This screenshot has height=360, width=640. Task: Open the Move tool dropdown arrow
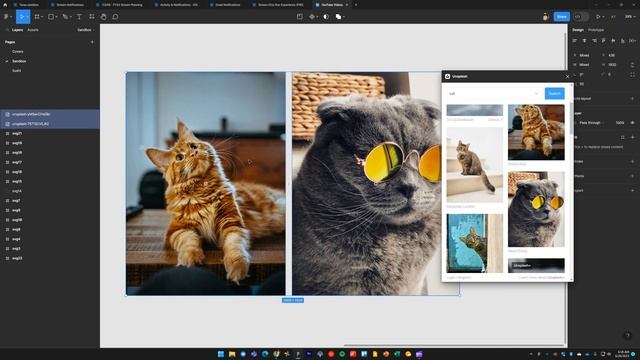pyautogui.click(x=27, y=17)
